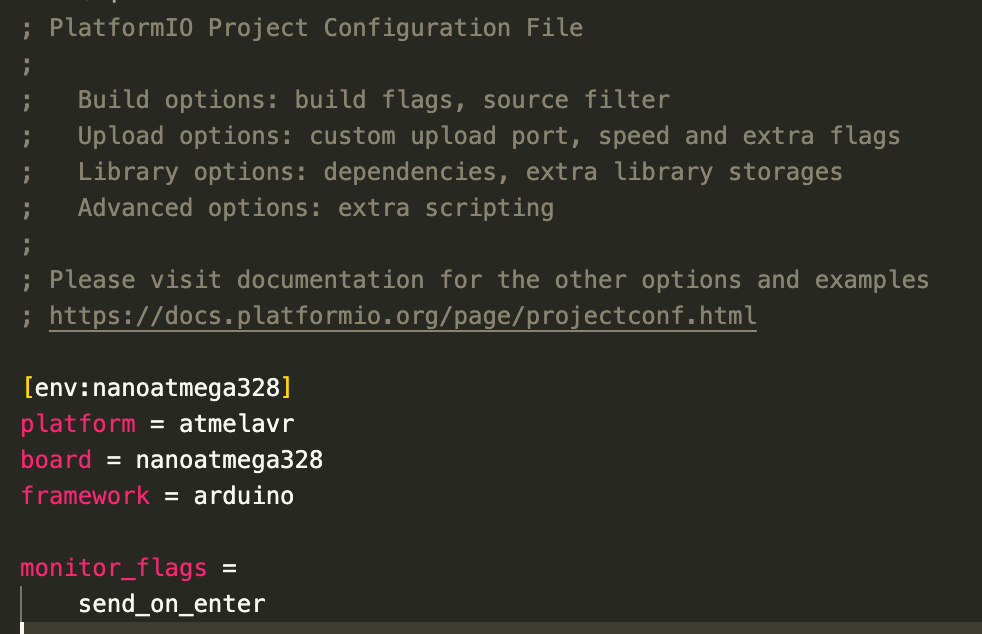Click the atmelavr platform value
982x634 pixels.
pyautogui.click(x=236, y=424)
